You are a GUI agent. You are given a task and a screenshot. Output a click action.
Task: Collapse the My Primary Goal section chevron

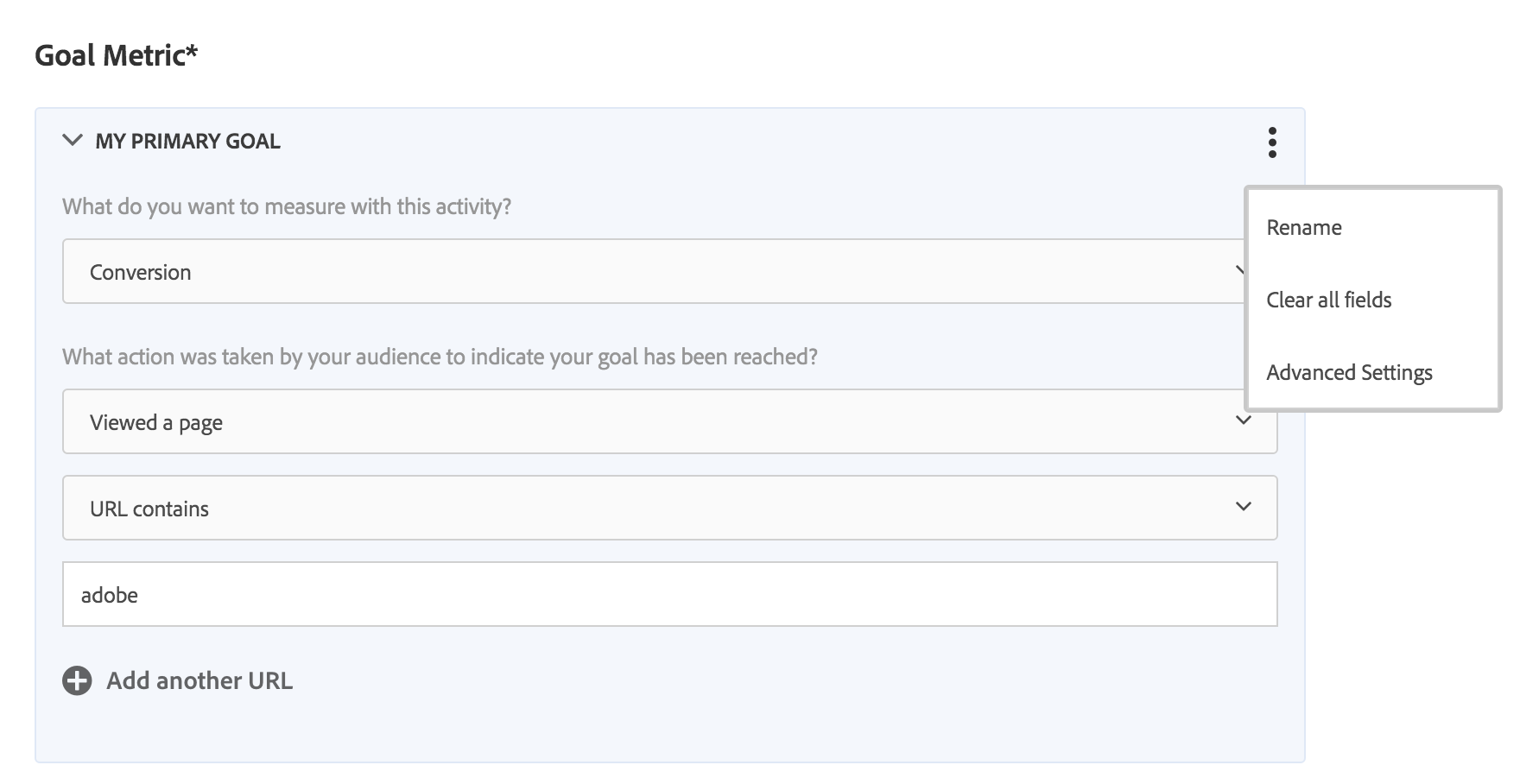tap(73, 141)
